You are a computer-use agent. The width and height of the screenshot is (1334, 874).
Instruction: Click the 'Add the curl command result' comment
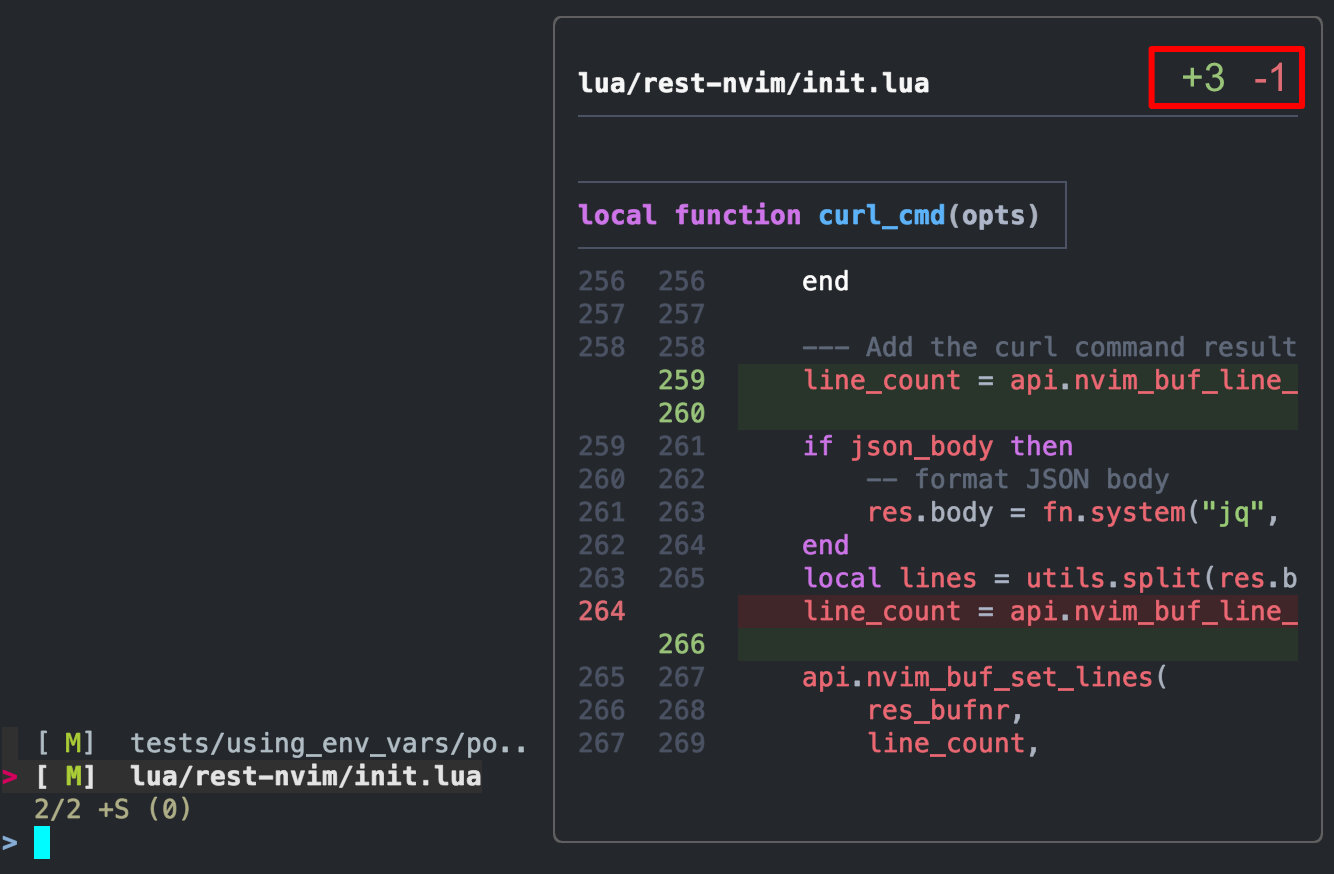click(1050, 347)
